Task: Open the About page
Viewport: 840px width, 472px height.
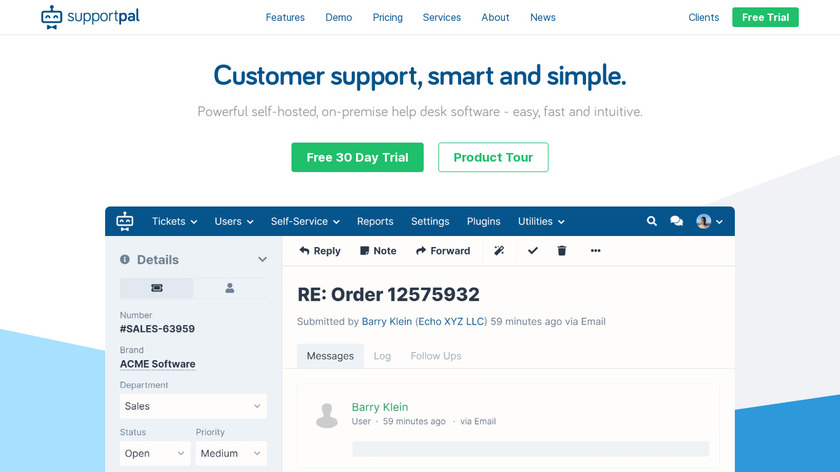Action: [495, 17]
